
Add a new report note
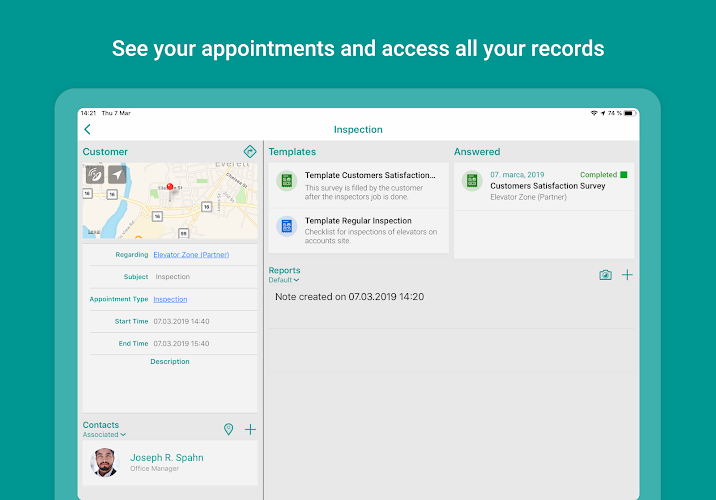(627, 275)
